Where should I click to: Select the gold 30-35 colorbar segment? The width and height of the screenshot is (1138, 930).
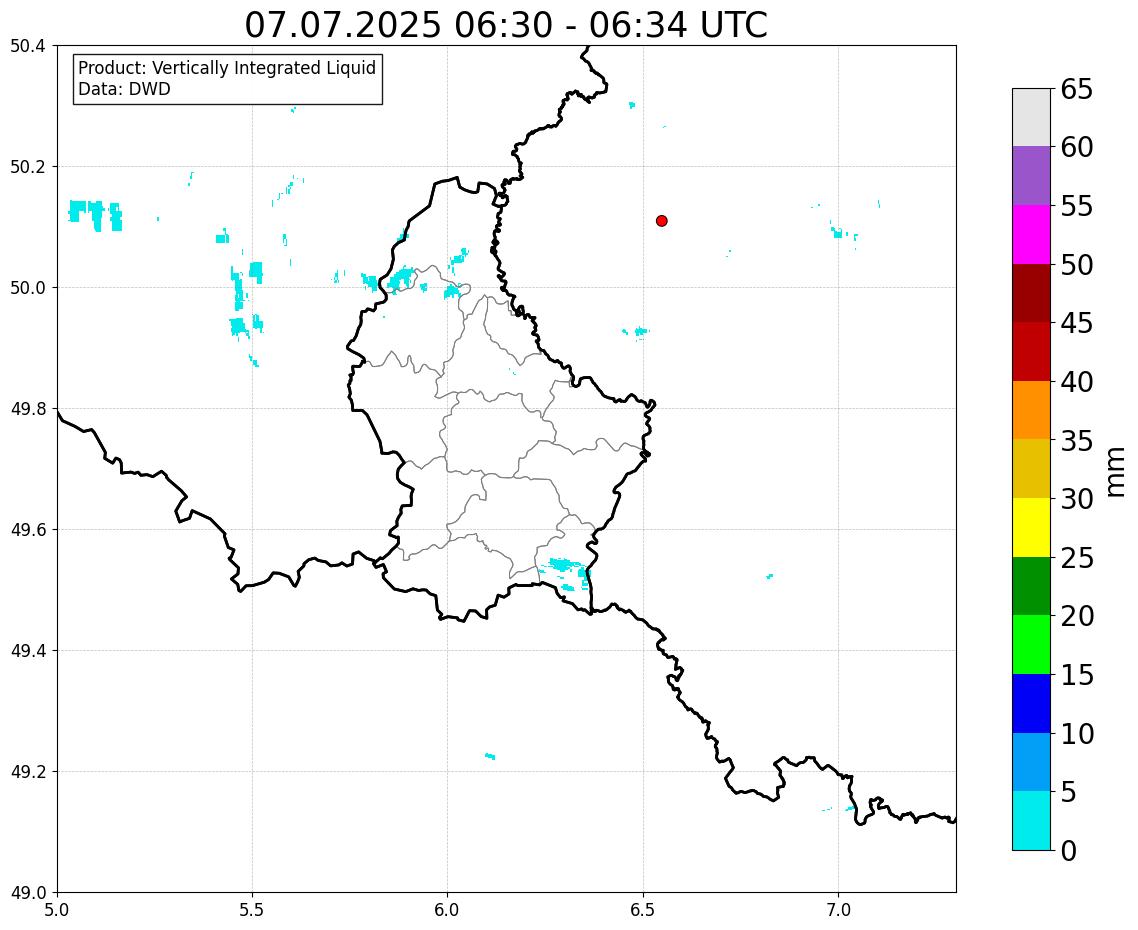tap(1031, 468)
